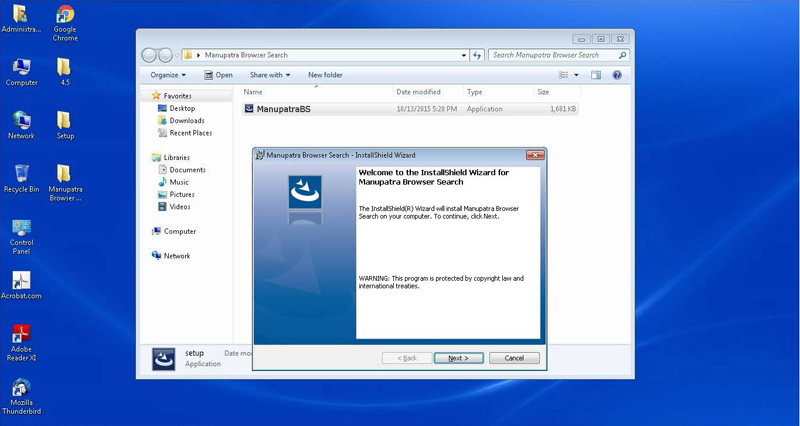Select the Control Panel desktop icon
The height and width of the screenshot is (426, 800).
pos(21,236)
